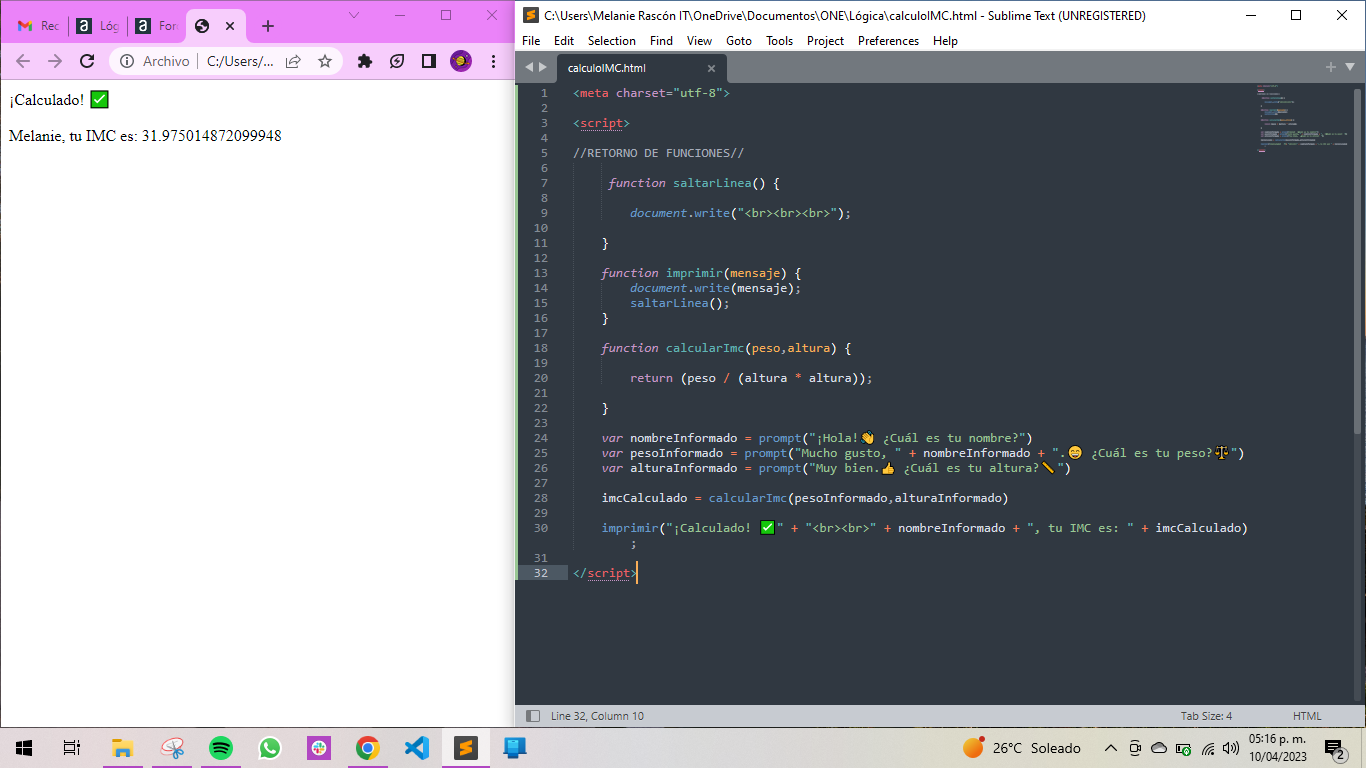The width and height of the screenshot is (1366, 768).
Task: Click 'imcCalculado' at start of line 28
Action: [x=644, y=498]
